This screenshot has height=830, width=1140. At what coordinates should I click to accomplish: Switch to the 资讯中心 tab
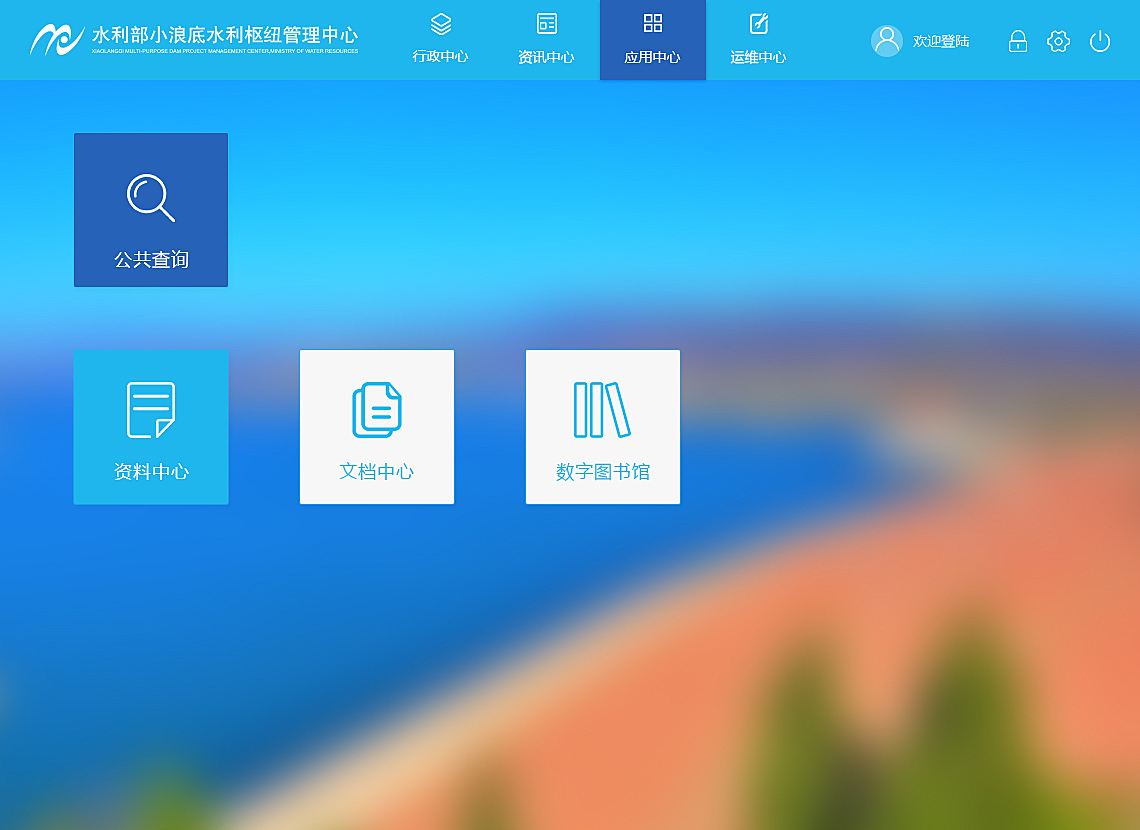[547, 40]
